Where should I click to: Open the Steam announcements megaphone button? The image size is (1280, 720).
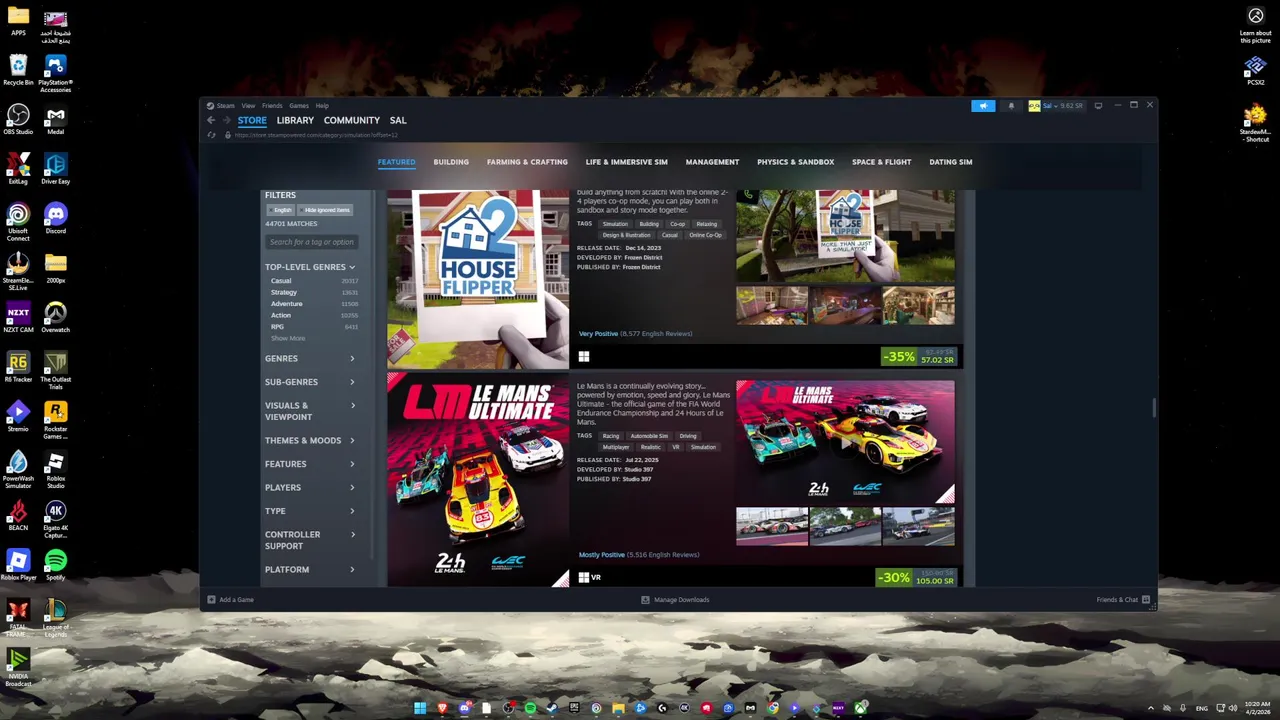[x=983, y=106]
